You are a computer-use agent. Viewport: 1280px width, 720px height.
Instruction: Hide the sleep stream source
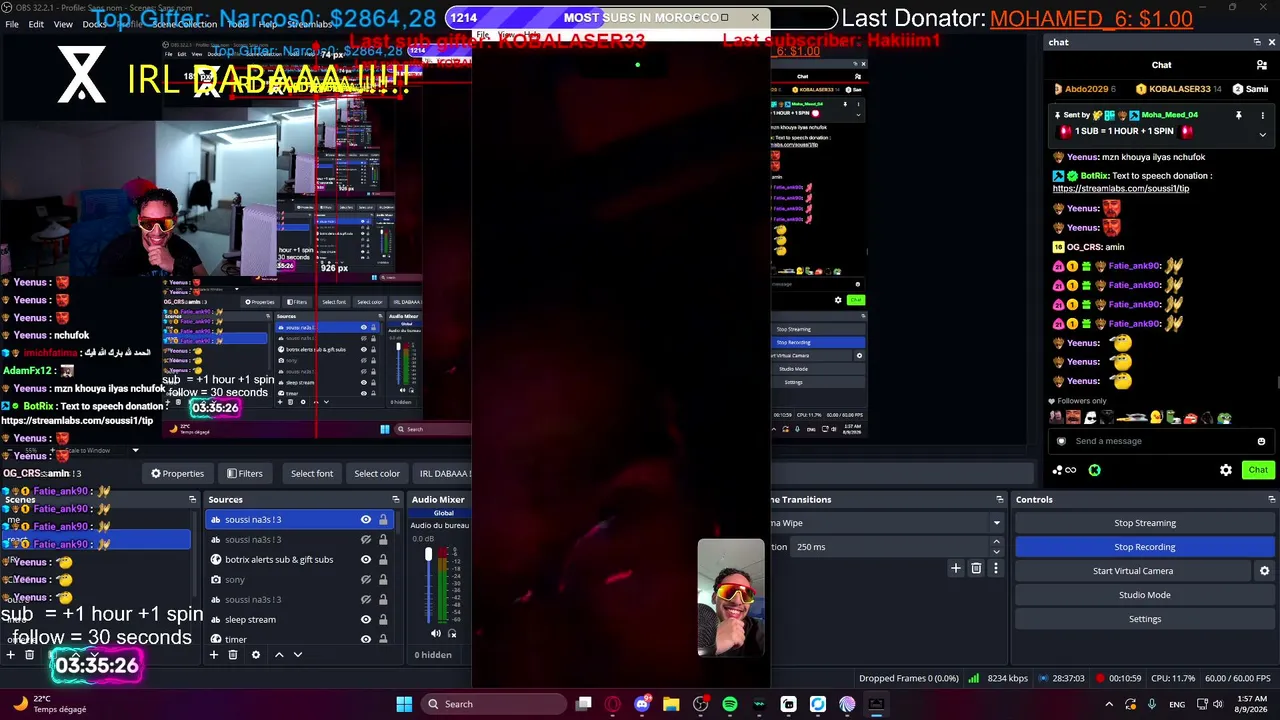[366, 620]
